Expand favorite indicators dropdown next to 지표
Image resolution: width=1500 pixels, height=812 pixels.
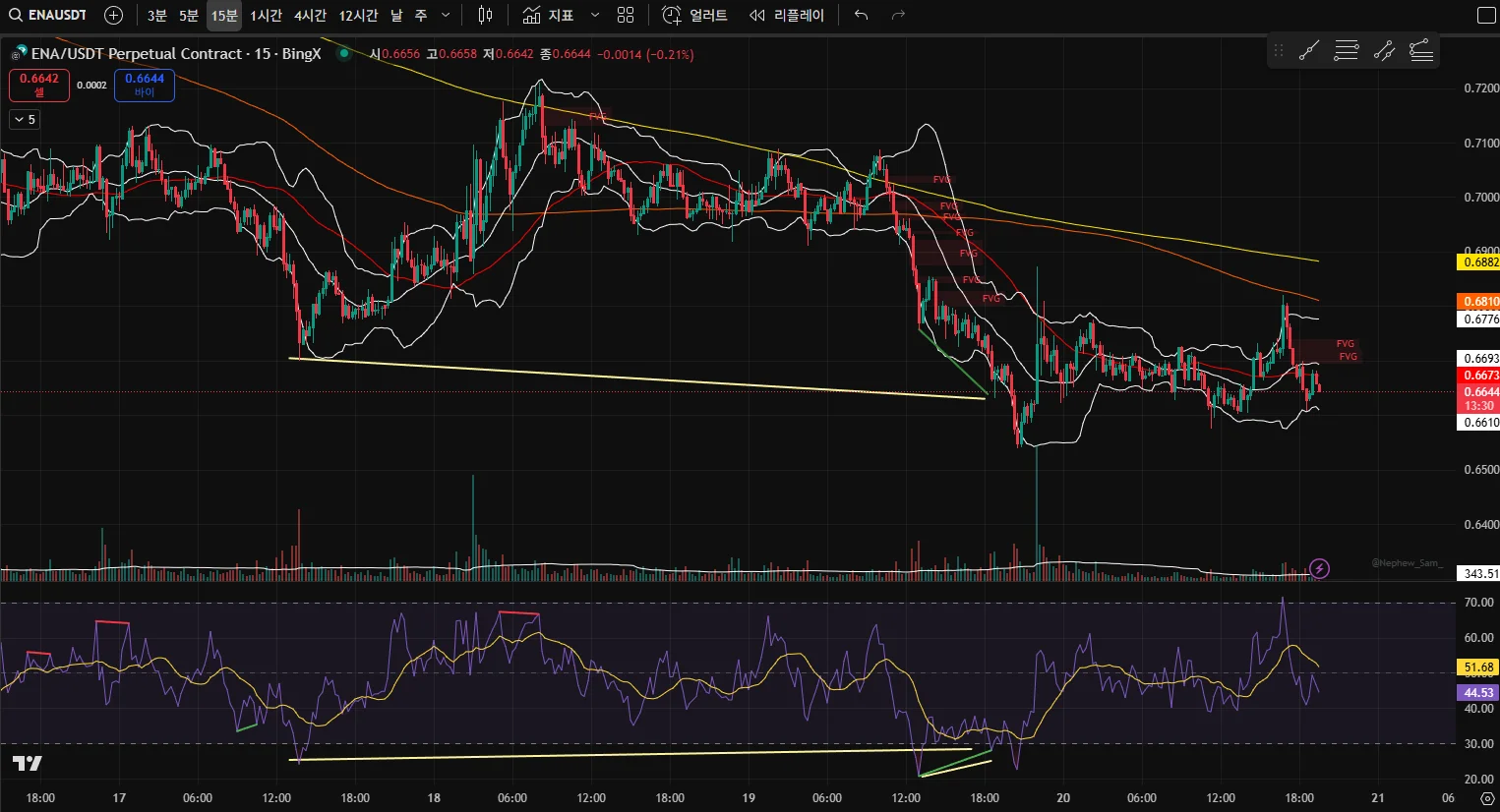pos(594,15)
